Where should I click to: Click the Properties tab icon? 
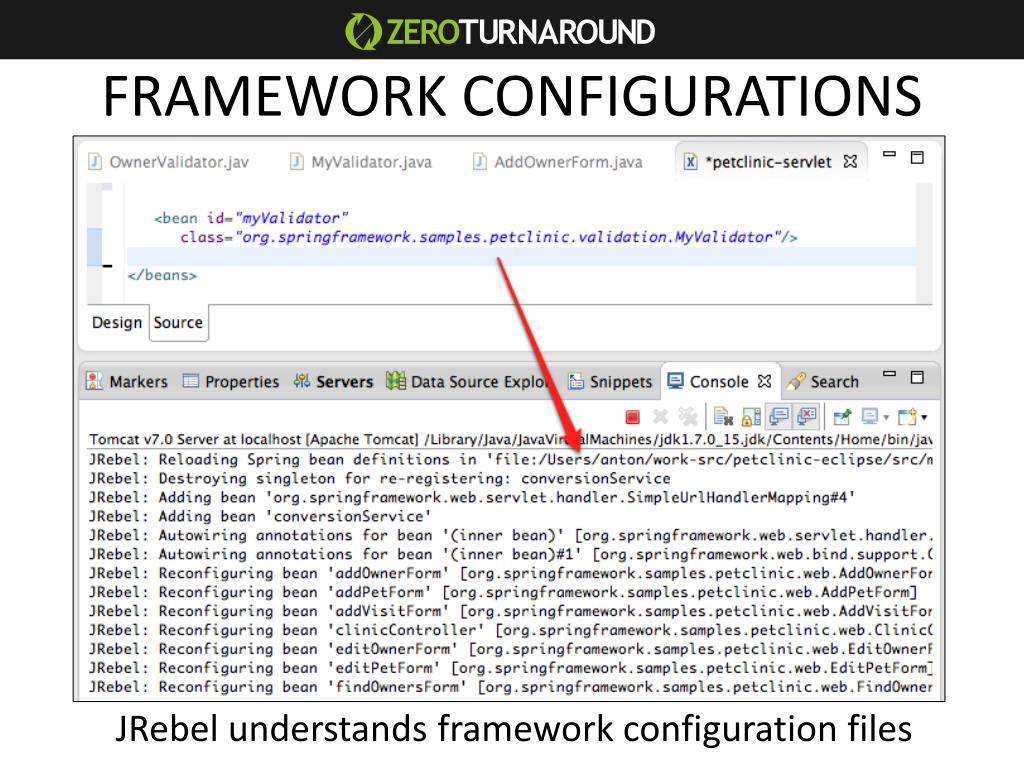[191, 381]
